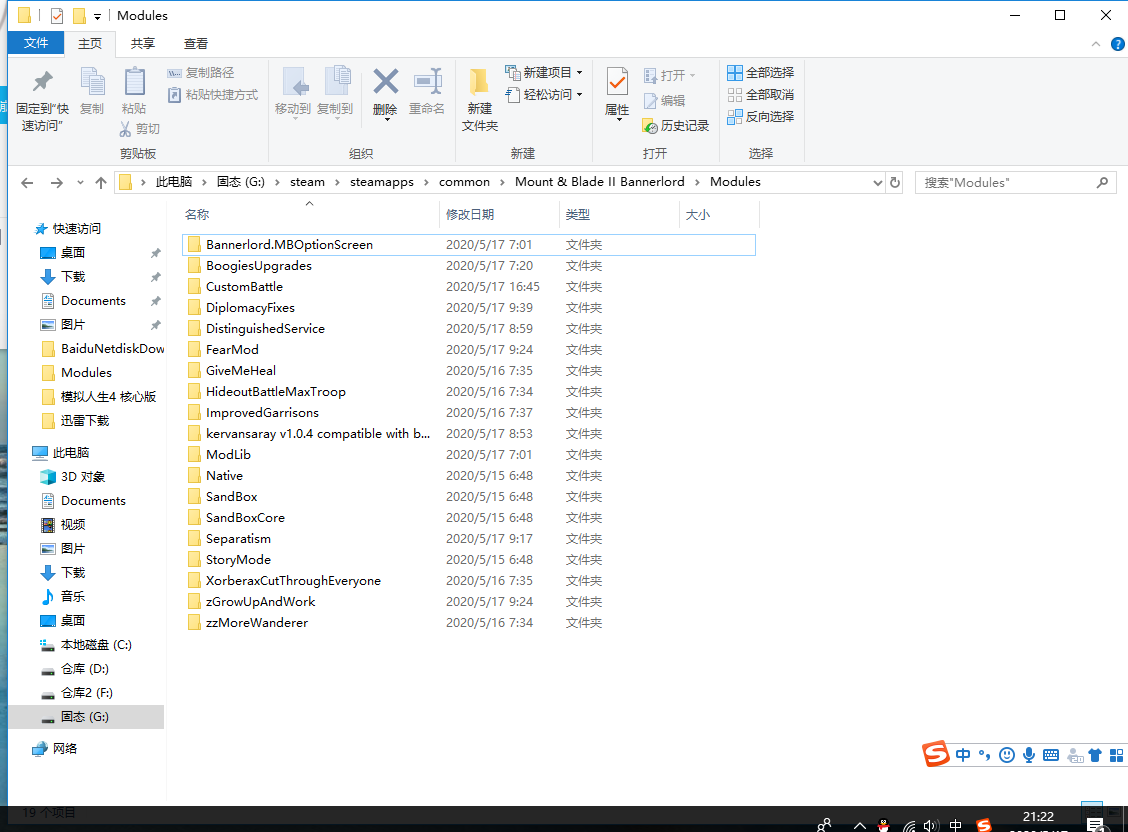
Task: Open 音乐 Music in sidebar
Action: point(73,597)
